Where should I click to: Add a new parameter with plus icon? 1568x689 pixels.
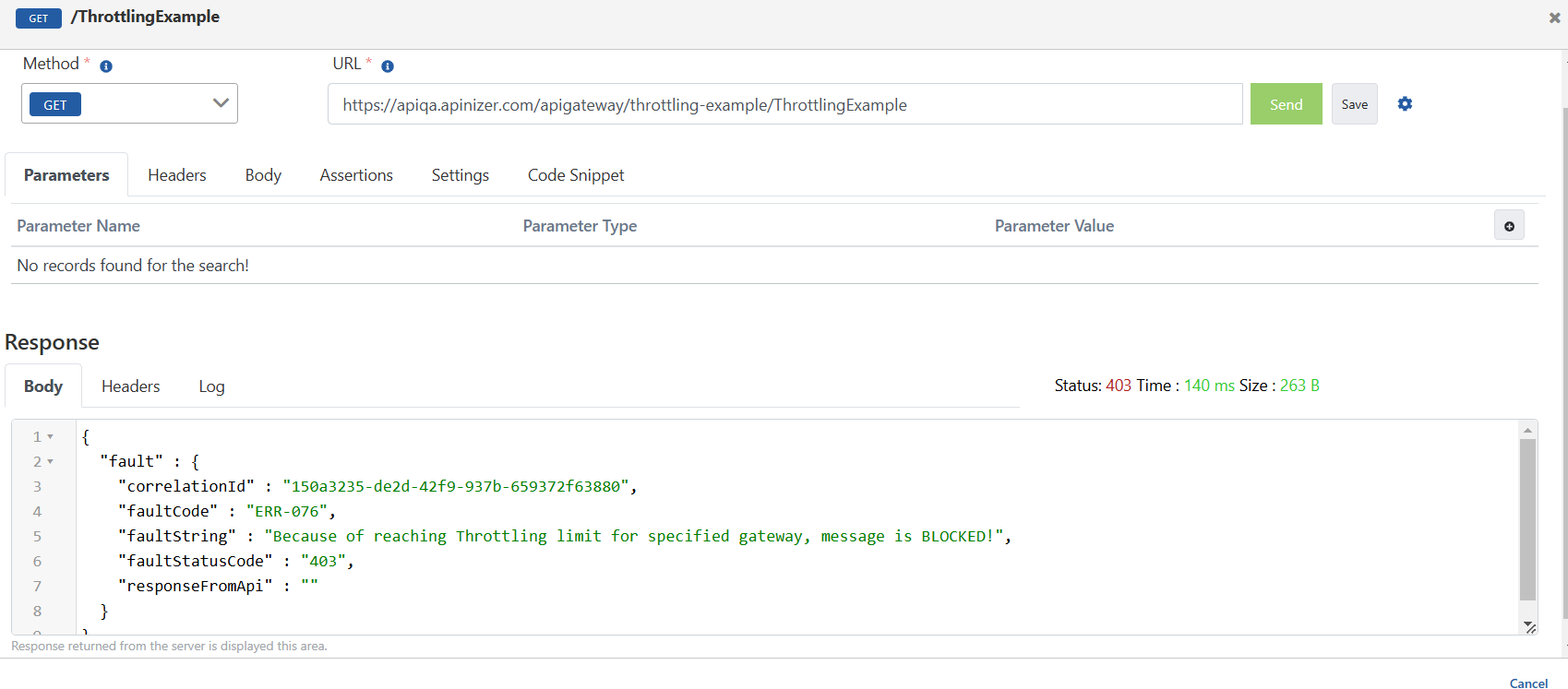point(1509,226)
